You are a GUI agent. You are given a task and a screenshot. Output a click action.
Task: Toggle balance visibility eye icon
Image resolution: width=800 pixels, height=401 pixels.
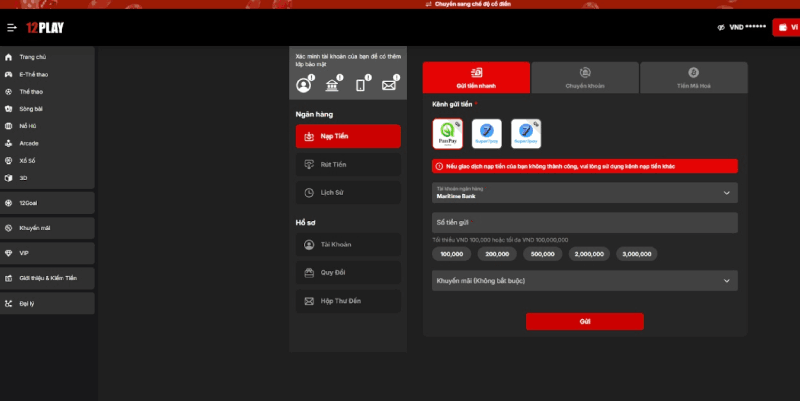coord(721,27)
